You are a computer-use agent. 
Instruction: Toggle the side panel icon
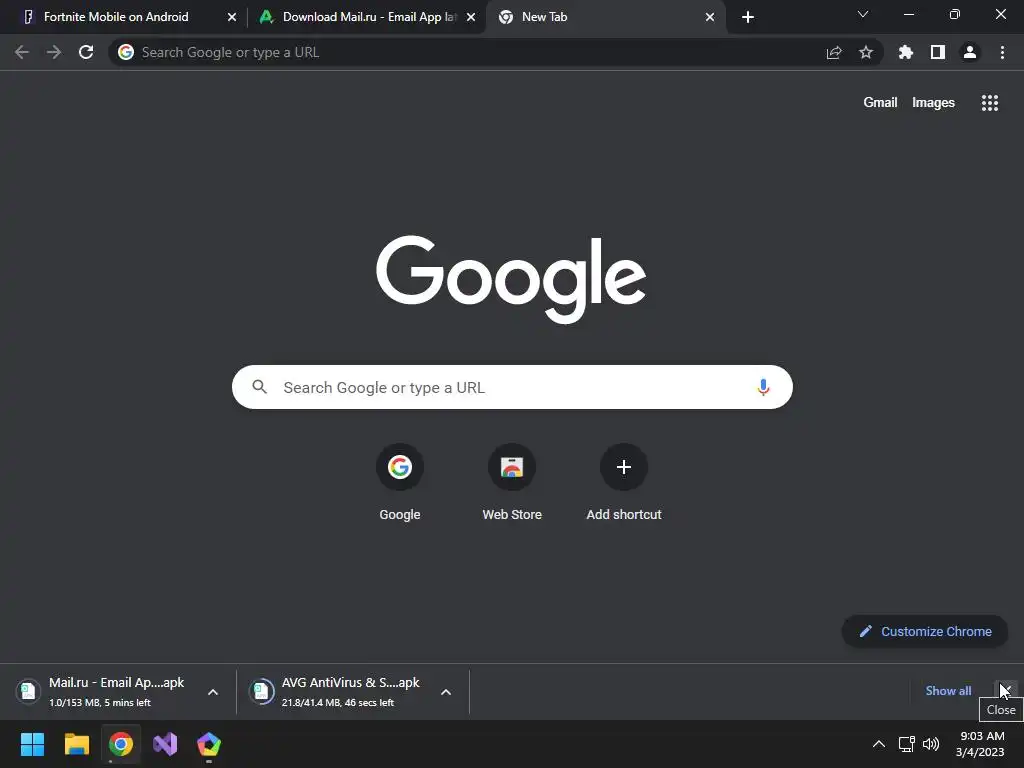(938, 52)
